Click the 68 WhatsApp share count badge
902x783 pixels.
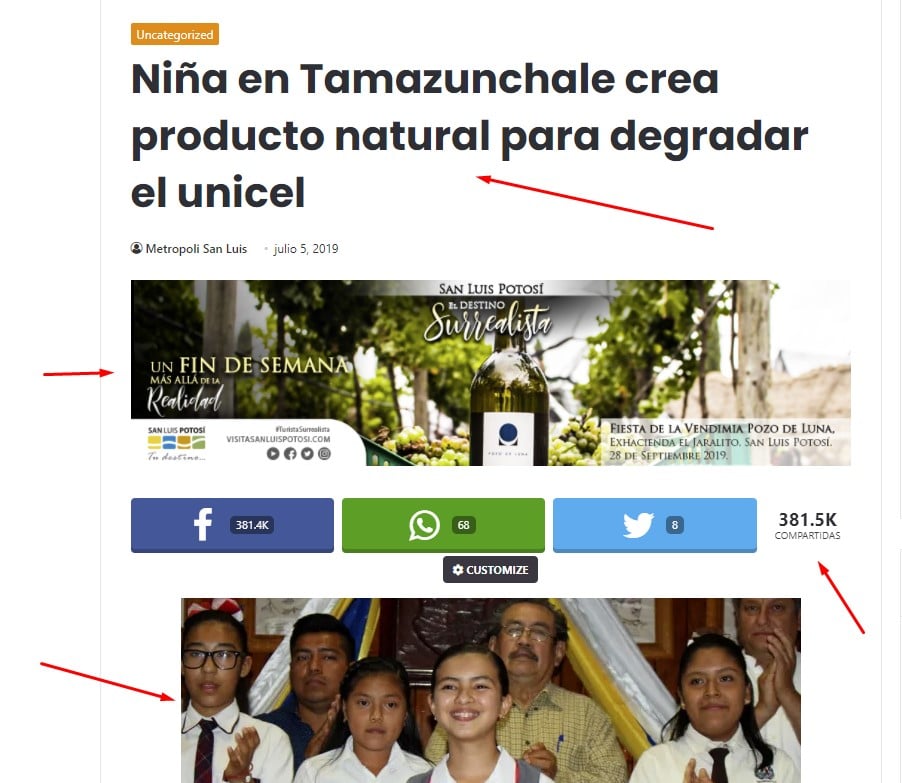pos(464,525)
